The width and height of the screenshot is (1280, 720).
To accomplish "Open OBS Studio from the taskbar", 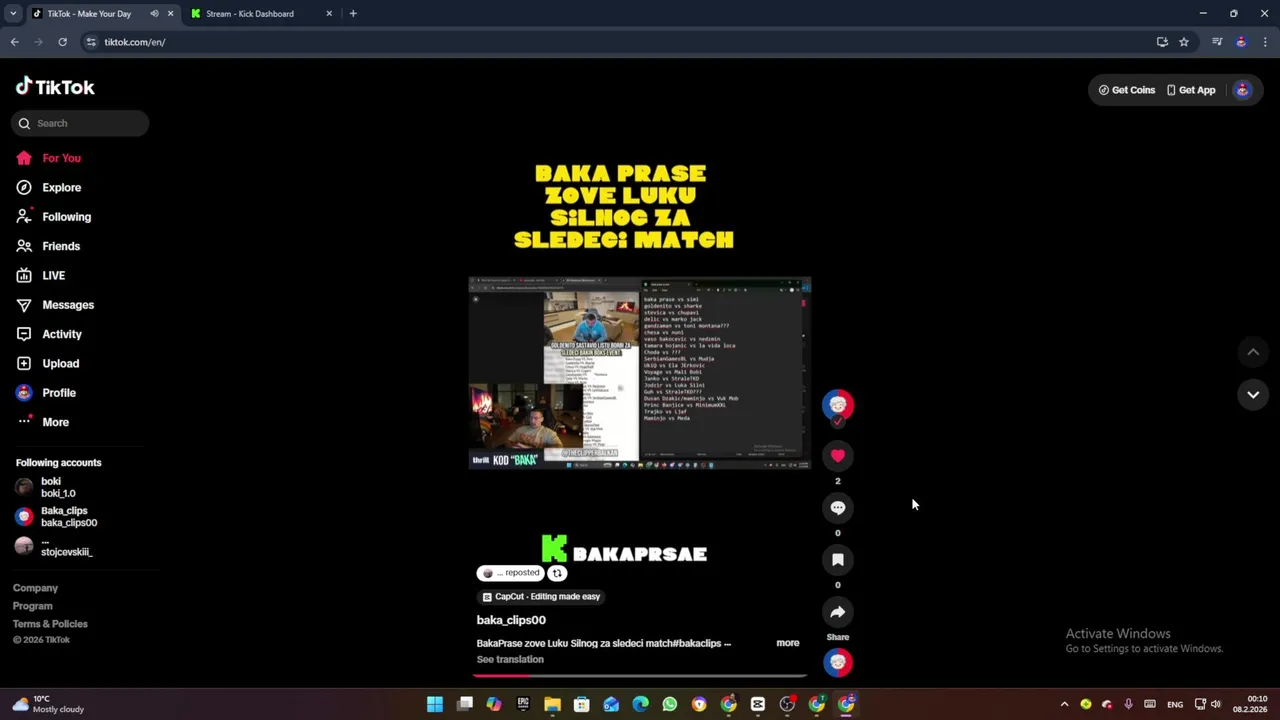I will (787, 704).
